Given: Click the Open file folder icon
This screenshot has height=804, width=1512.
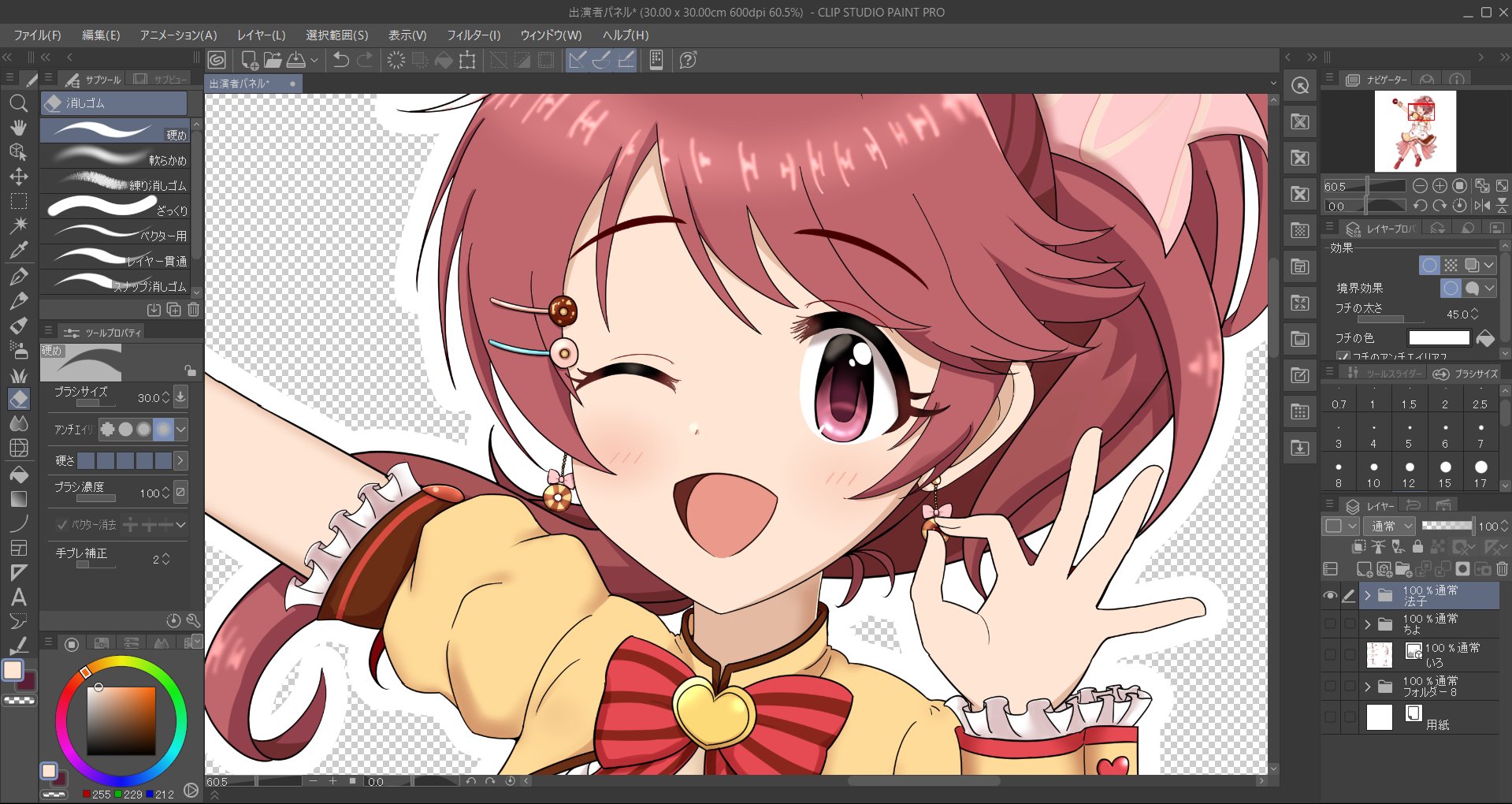Looking at the screenshot, I should click(273, 60).
